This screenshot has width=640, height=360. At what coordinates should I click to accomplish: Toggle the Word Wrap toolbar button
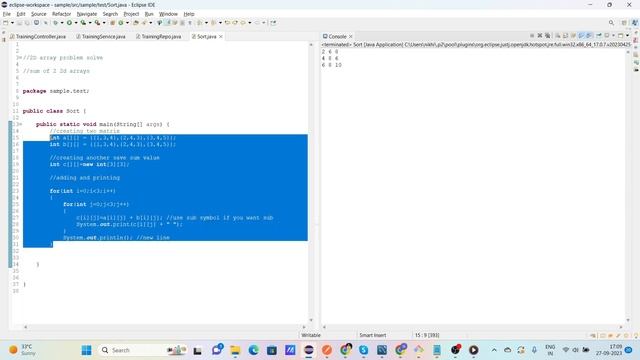175,23
